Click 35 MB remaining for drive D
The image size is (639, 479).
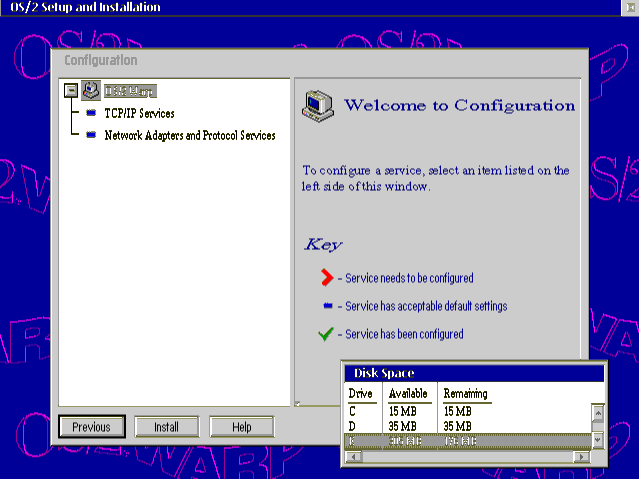(457, 426)
